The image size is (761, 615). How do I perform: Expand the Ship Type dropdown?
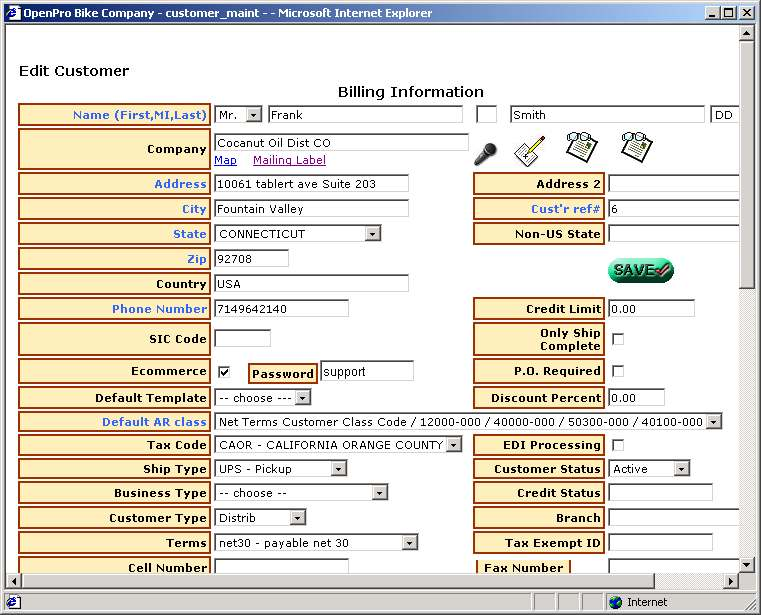pyautogui.click(x=338, y=469)
